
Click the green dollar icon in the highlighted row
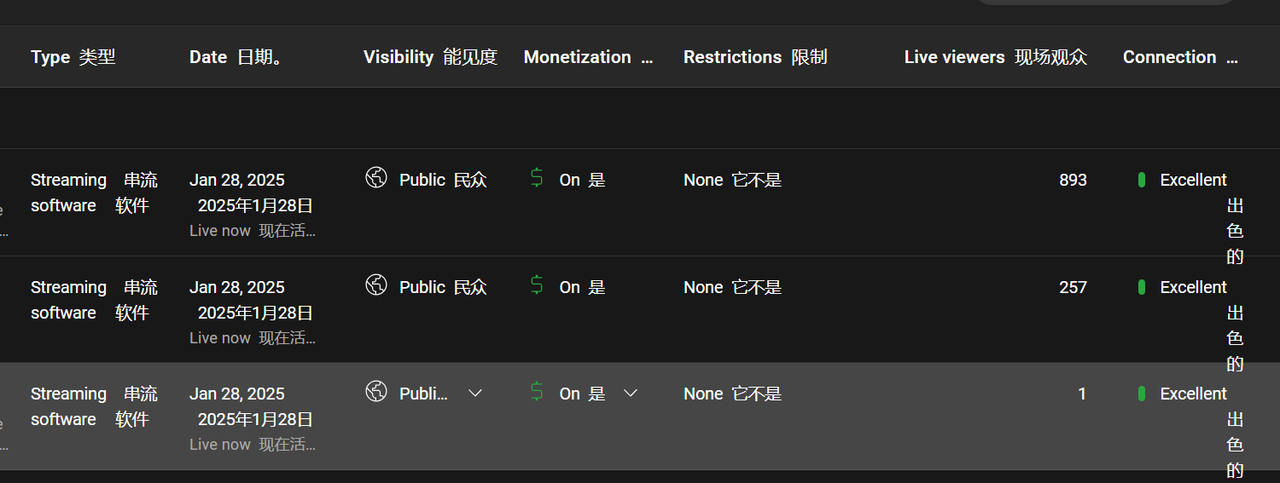[537, 392]
